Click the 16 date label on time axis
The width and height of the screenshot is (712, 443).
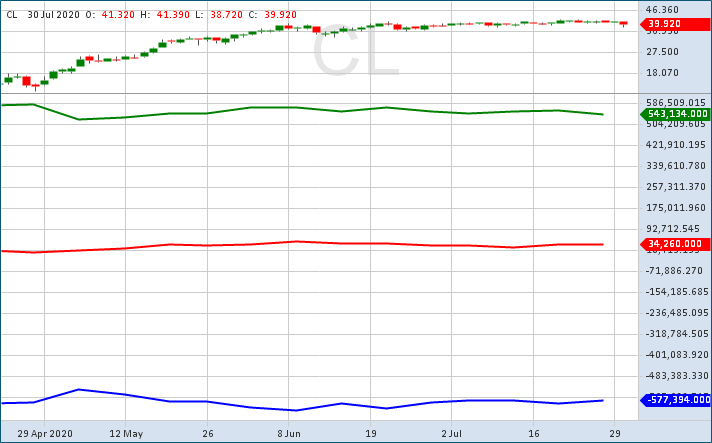coord(534,433)
